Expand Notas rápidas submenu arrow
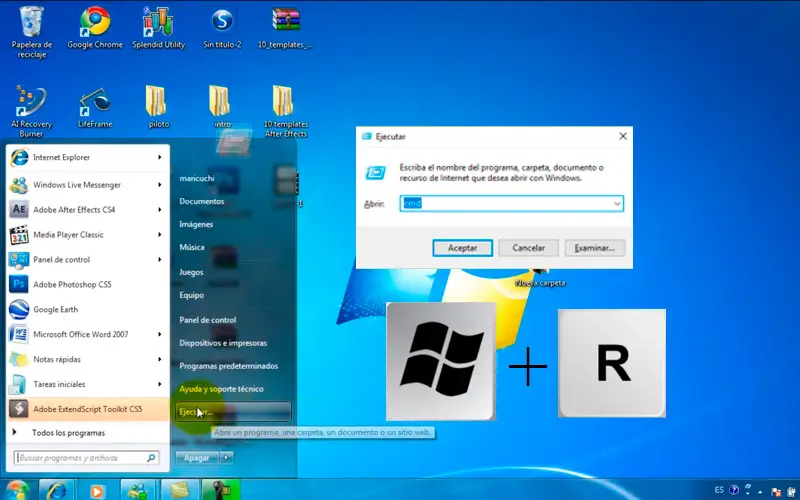Image resolution: width=800 pixels, height=500 pixels. pyautogui.click(x=160, y=359)
